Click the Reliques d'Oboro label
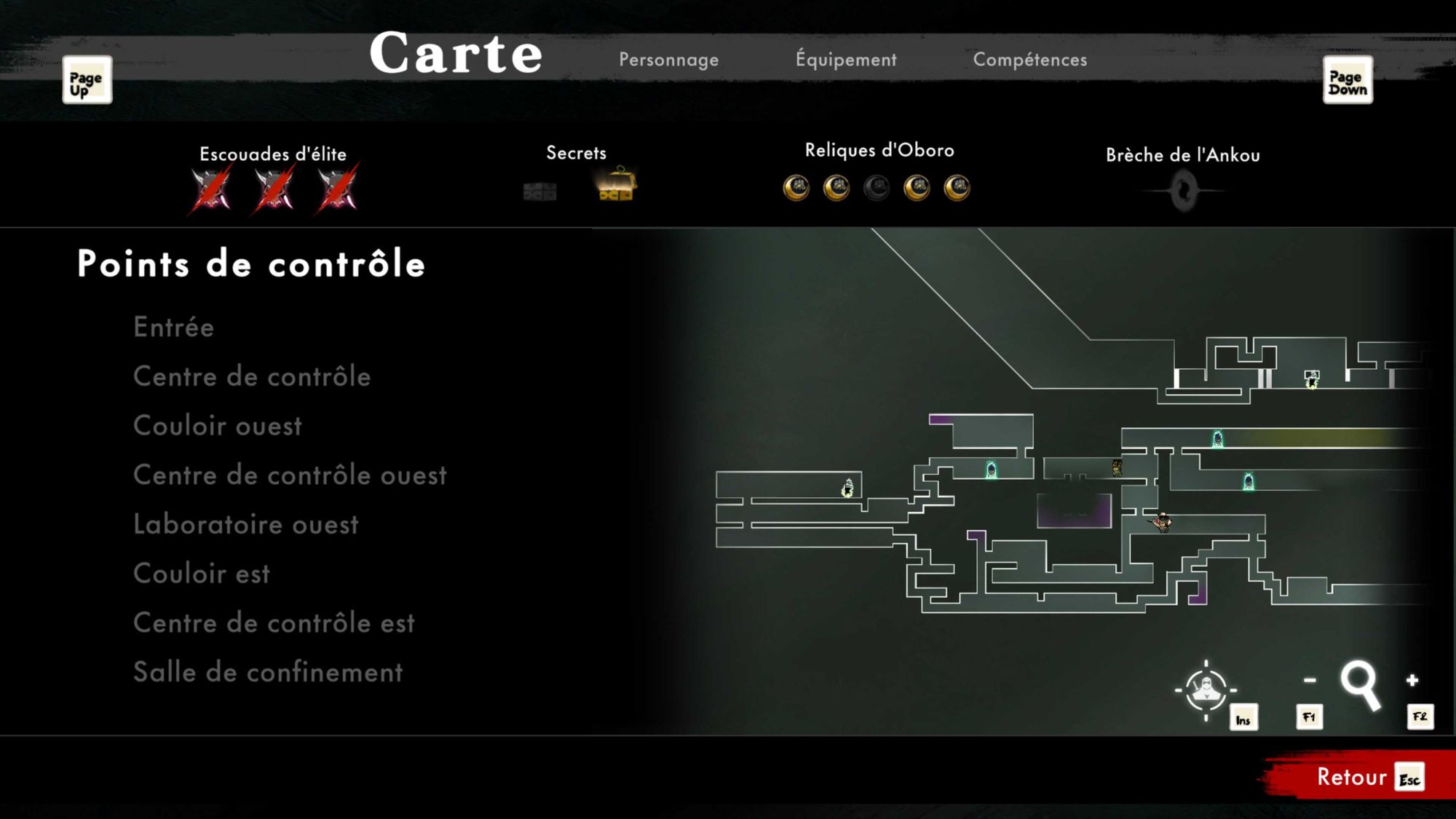The height and width of the screenshot is (819, 1456). (879, 150)
